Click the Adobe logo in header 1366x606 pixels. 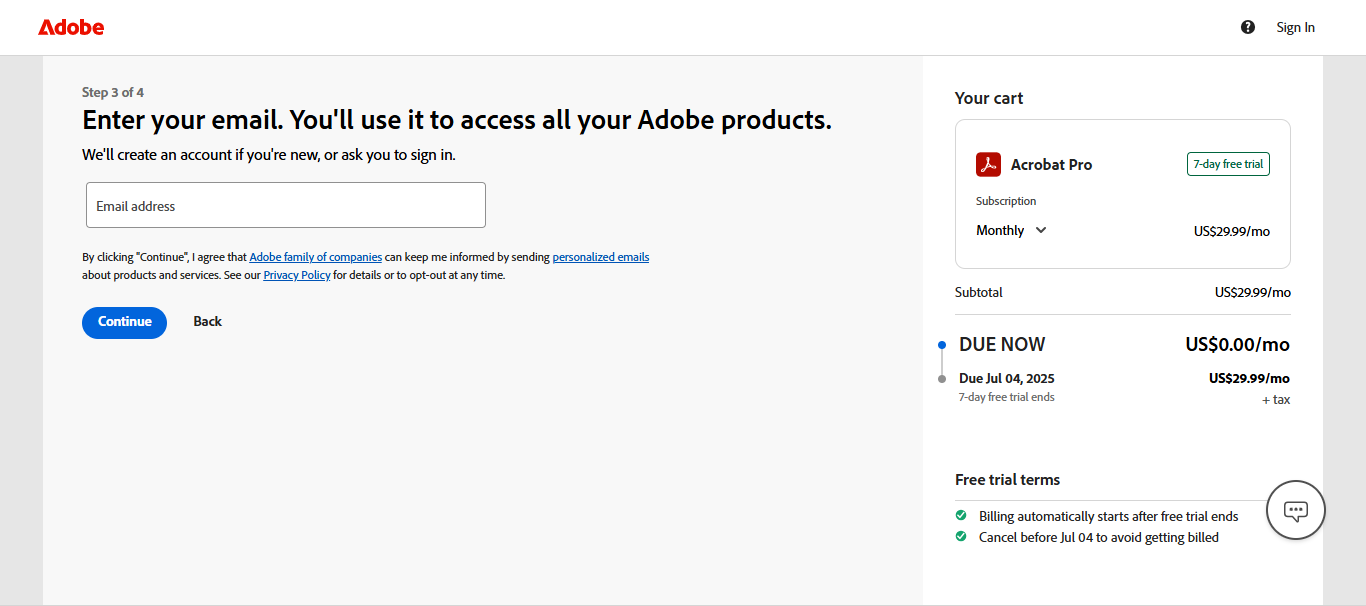[71, 27]
